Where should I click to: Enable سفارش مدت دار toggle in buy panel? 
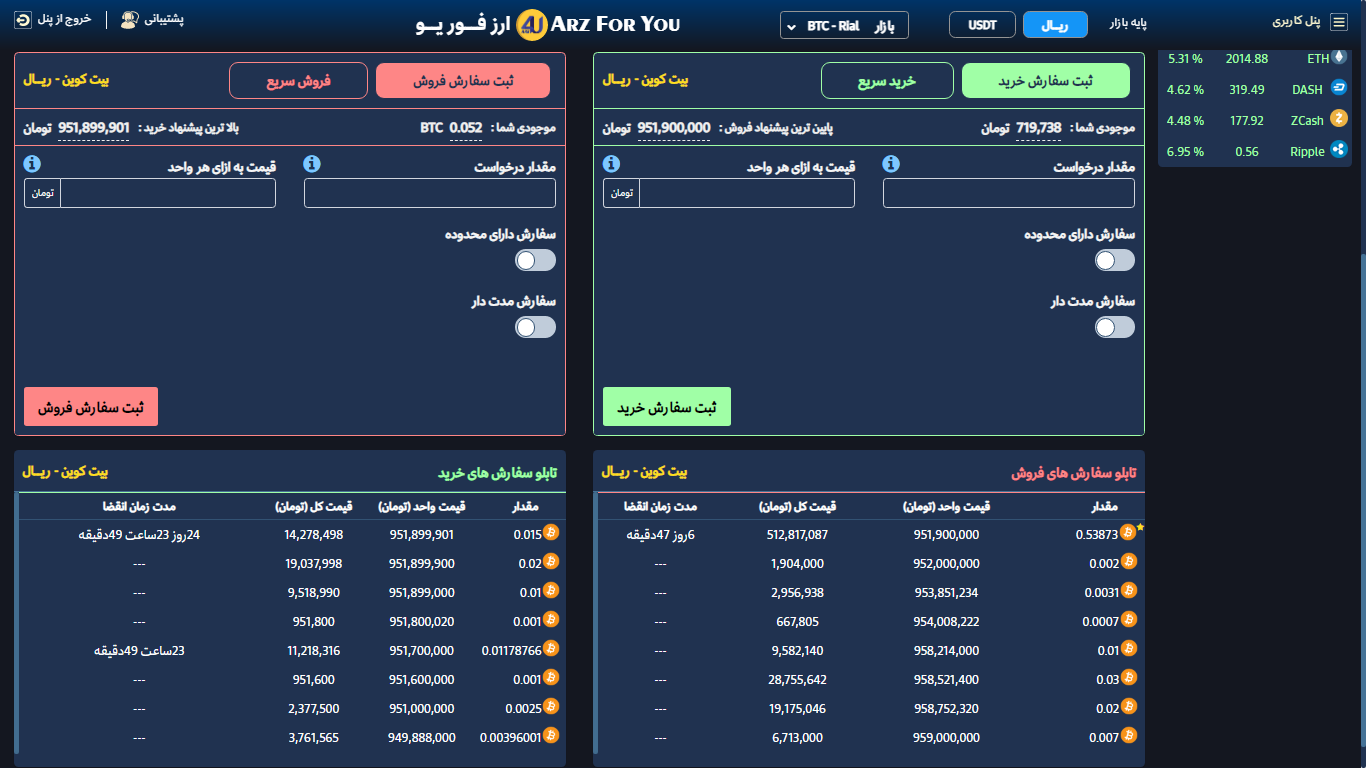(1115, 327)
